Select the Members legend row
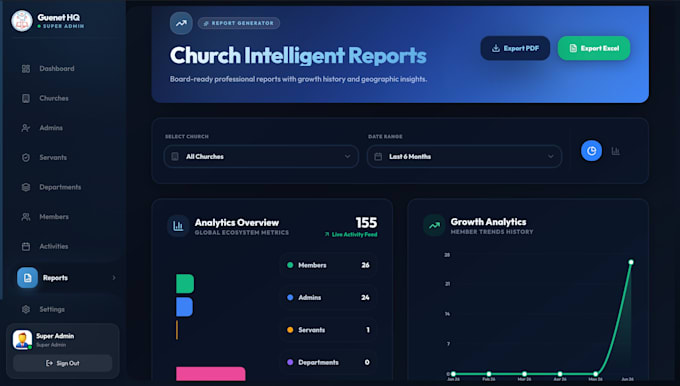Image resolution: width=680 pixels, height=386 pixels. [x=328, y=265]
